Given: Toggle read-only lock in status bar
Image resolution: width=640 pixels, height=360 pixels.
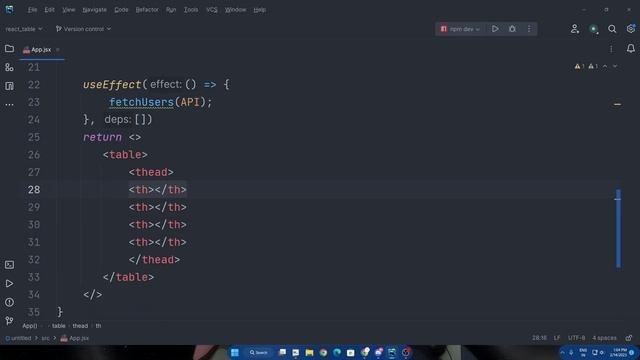Looking at the screenshot, I should tap(629, 338).
